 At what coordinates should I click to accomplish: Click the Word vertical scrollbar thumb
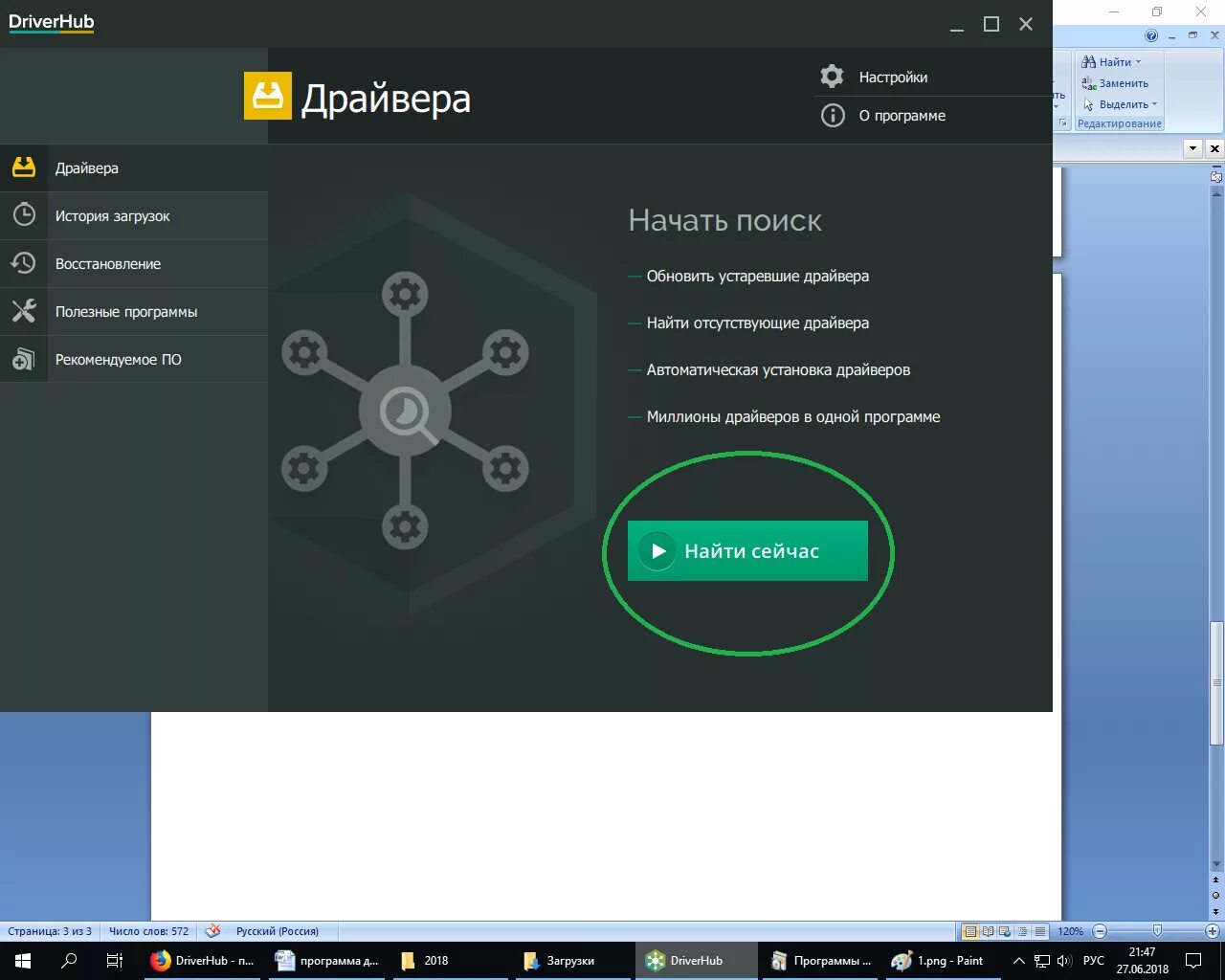(1216, 683)
